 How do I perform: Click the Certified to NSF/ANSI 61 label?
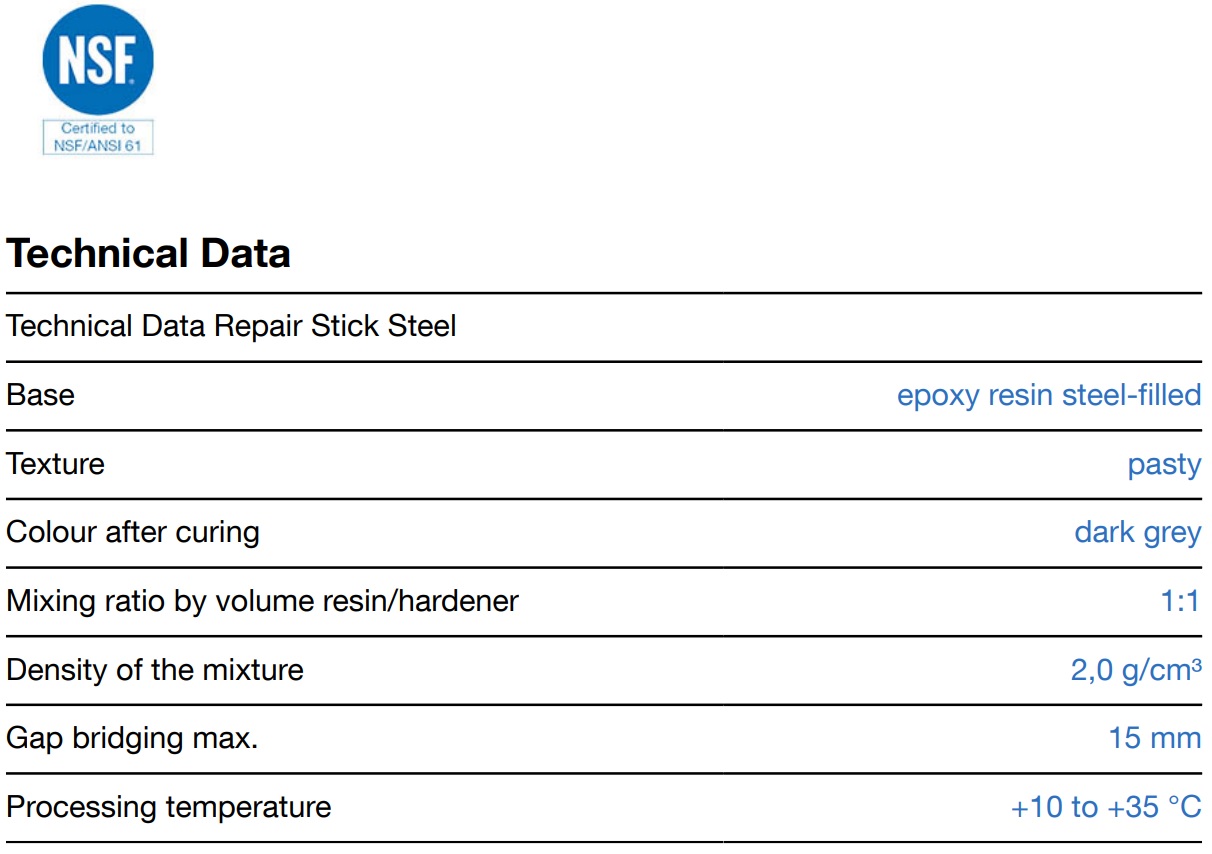coord(97,137)
